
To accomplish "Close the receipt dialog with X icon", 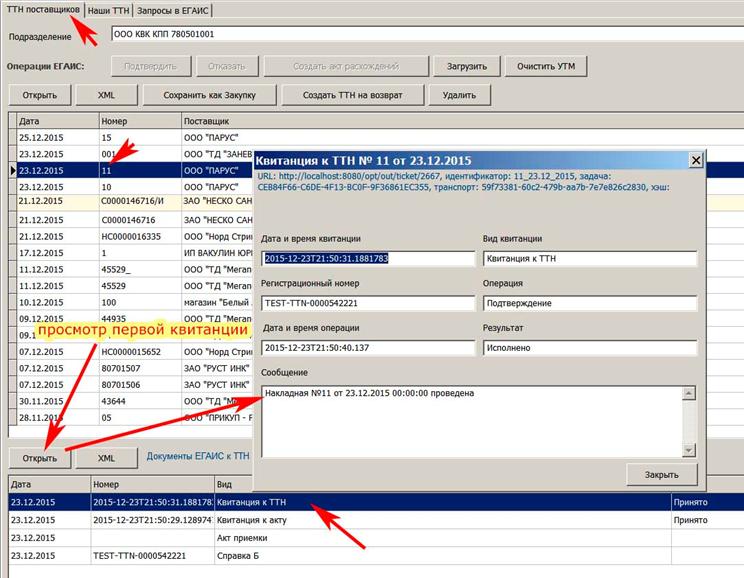I will [x=695, y=160].
